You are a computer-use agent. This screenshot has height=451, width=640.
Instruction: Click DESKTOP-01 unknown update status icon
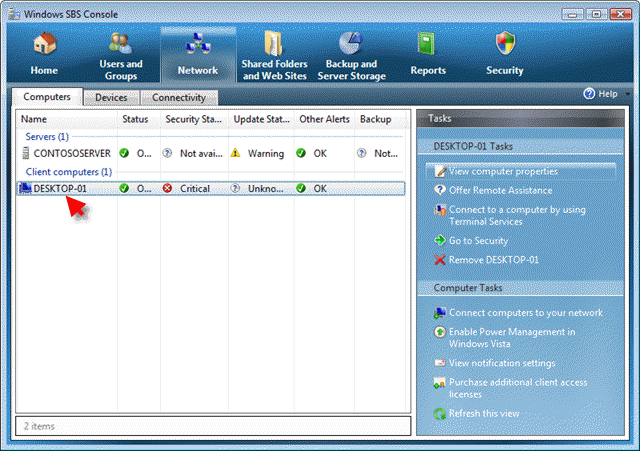pos(235,189)
